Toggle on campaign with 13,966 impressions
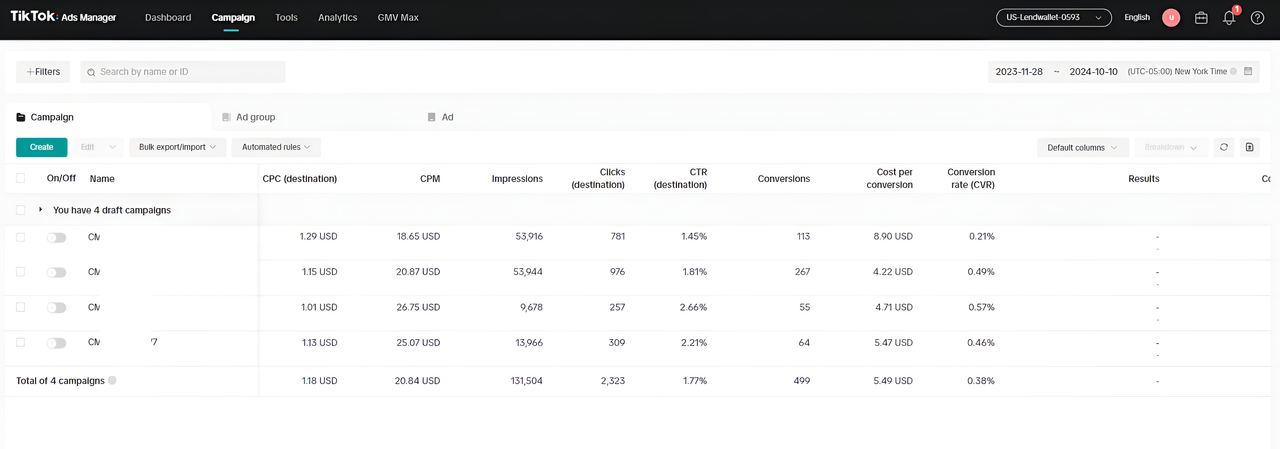1280x449 pixels. click(x=56, y=343)
